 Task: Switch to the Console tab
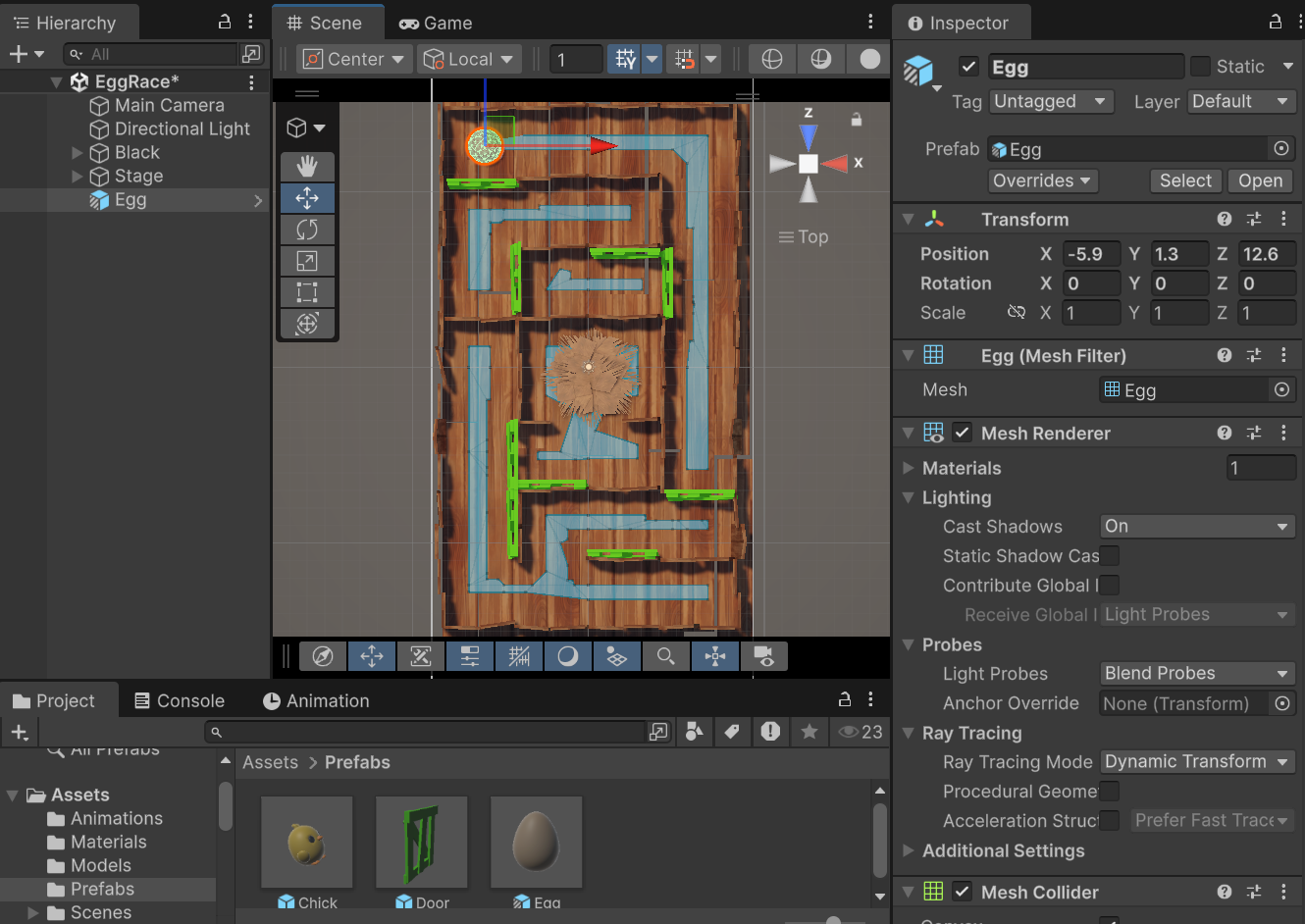coord(180,700)
